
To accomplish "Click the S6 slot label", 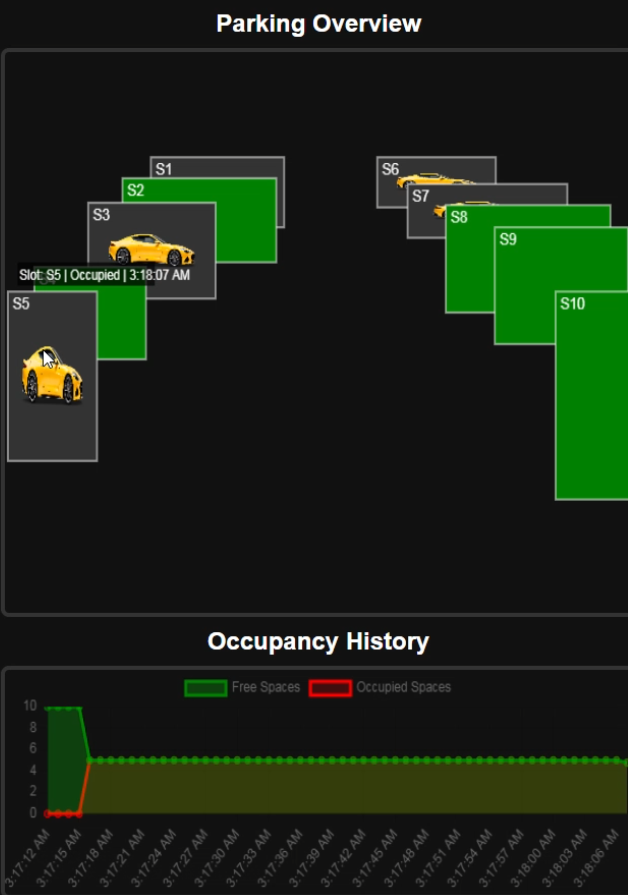I will 391,169.
